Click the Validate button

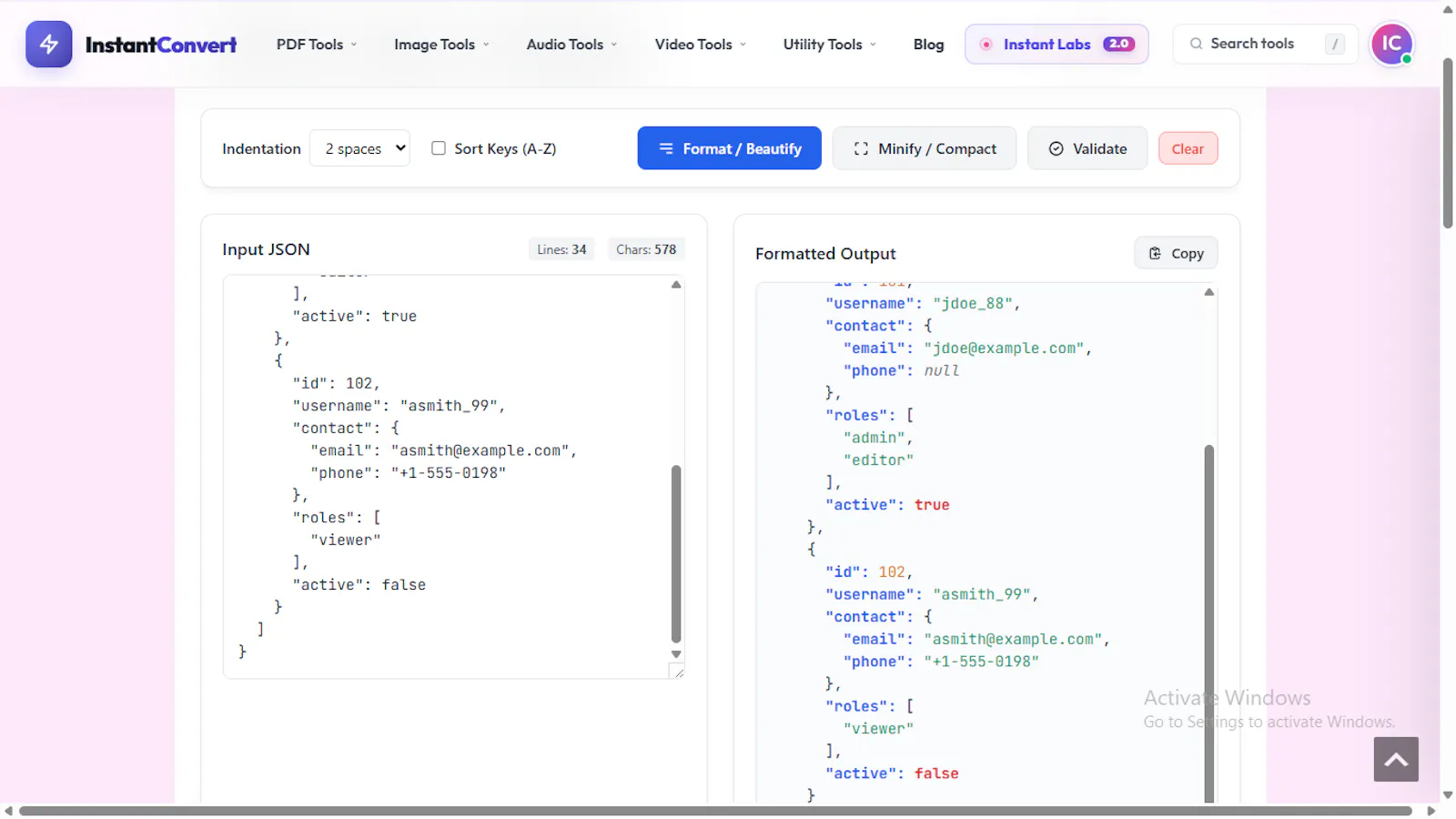[x=1087, y=148]
